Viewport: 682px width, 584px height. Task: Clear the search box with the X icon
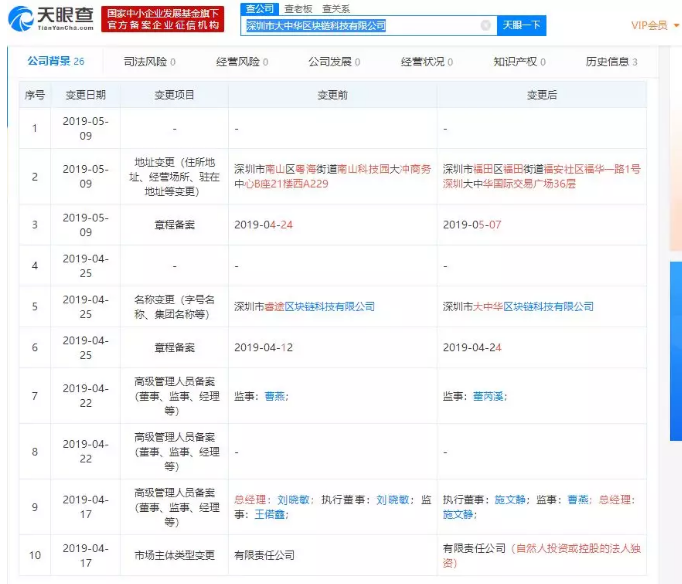tap(485, 25)
